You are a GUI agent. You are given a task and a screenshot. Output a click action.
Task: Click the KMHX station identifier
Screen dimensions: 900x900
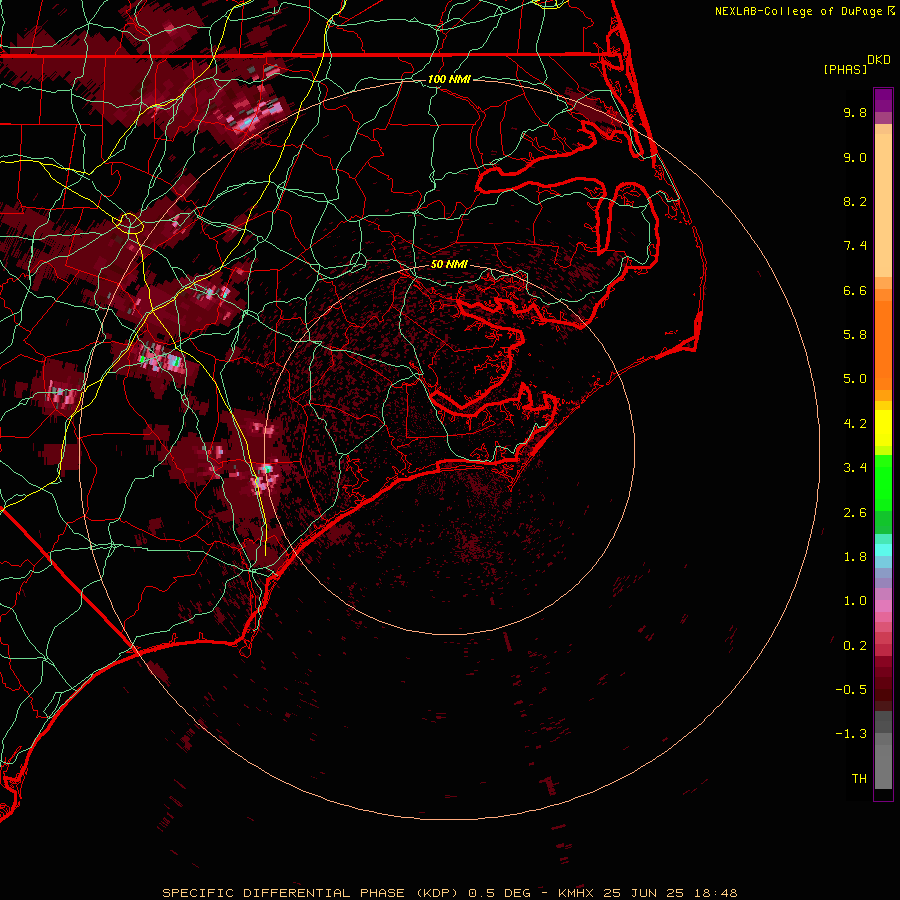coord(576,893)
